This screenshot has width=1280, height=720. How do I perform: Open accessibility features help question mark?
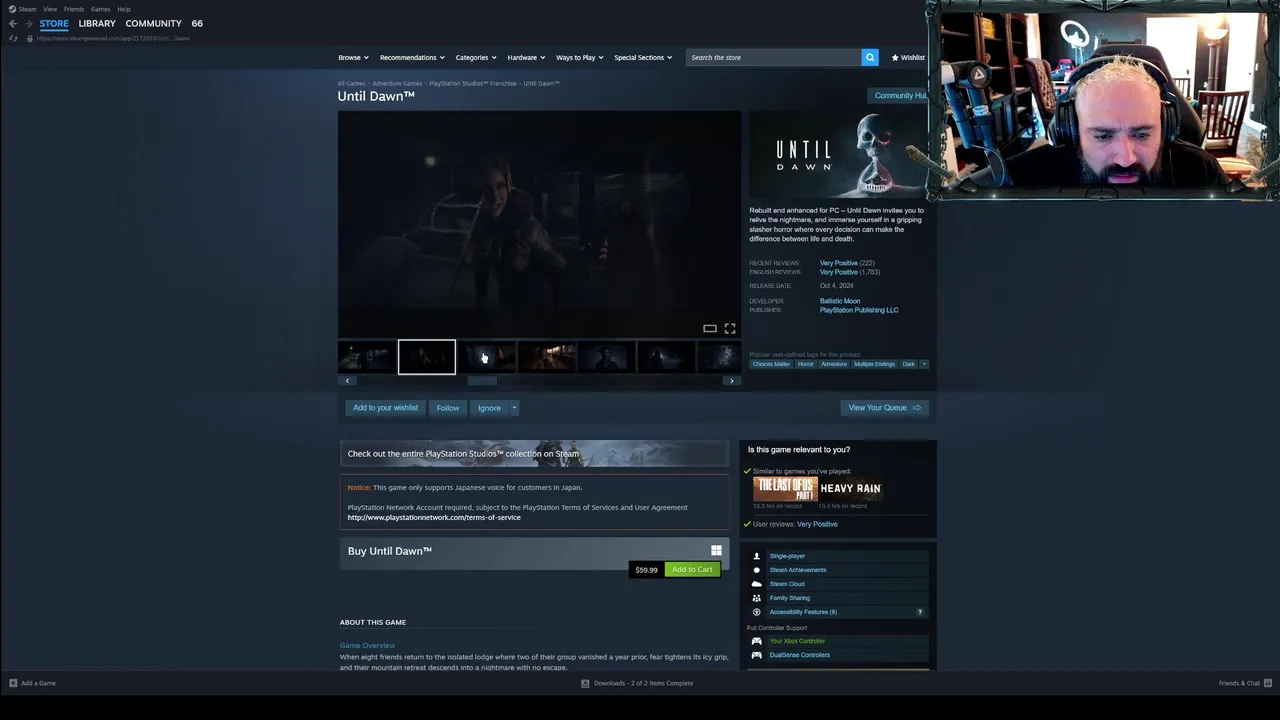[x=920, y=612]
